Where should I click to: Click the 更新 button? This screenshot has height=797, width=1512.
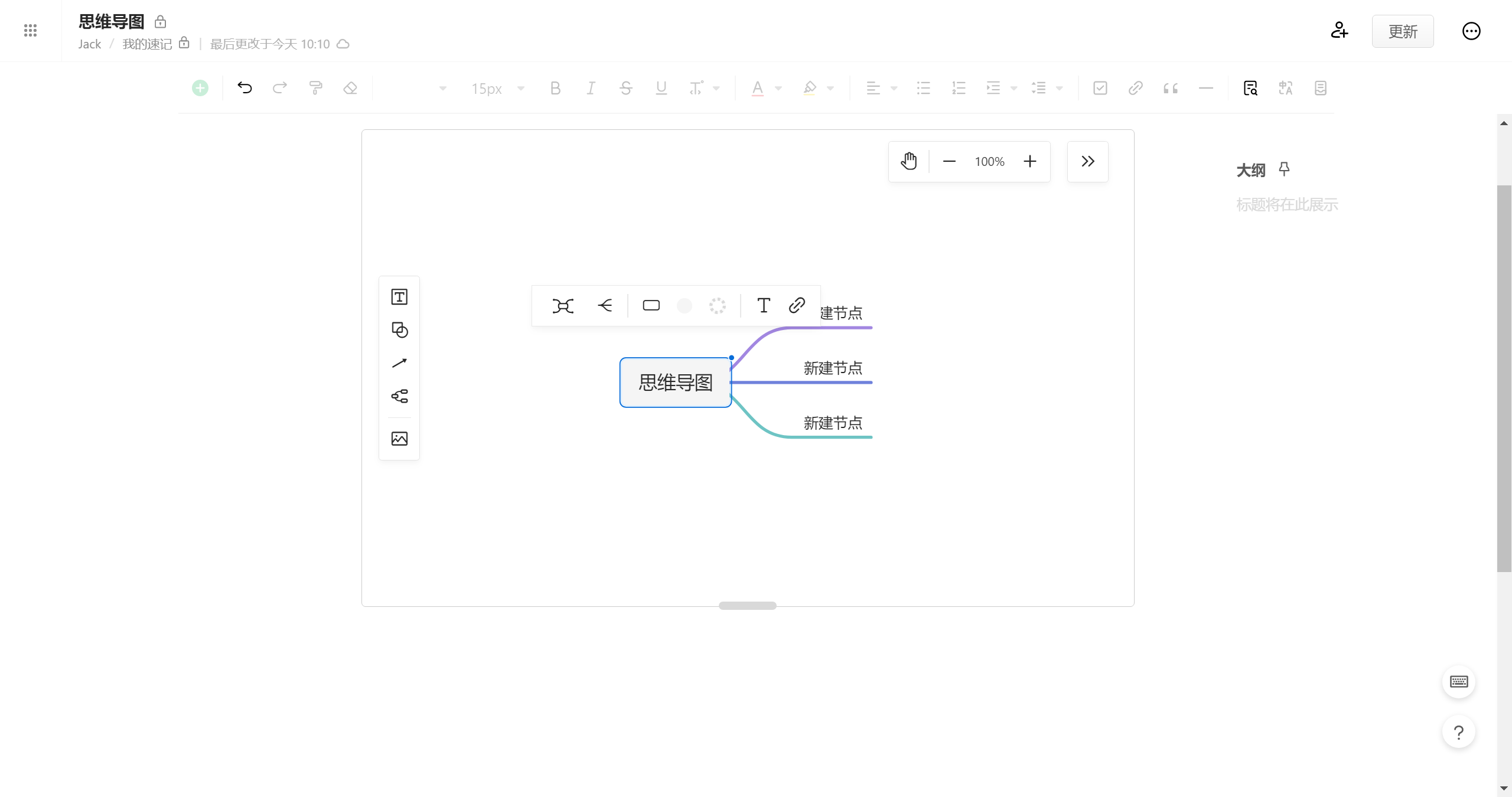coord(1402,31)
